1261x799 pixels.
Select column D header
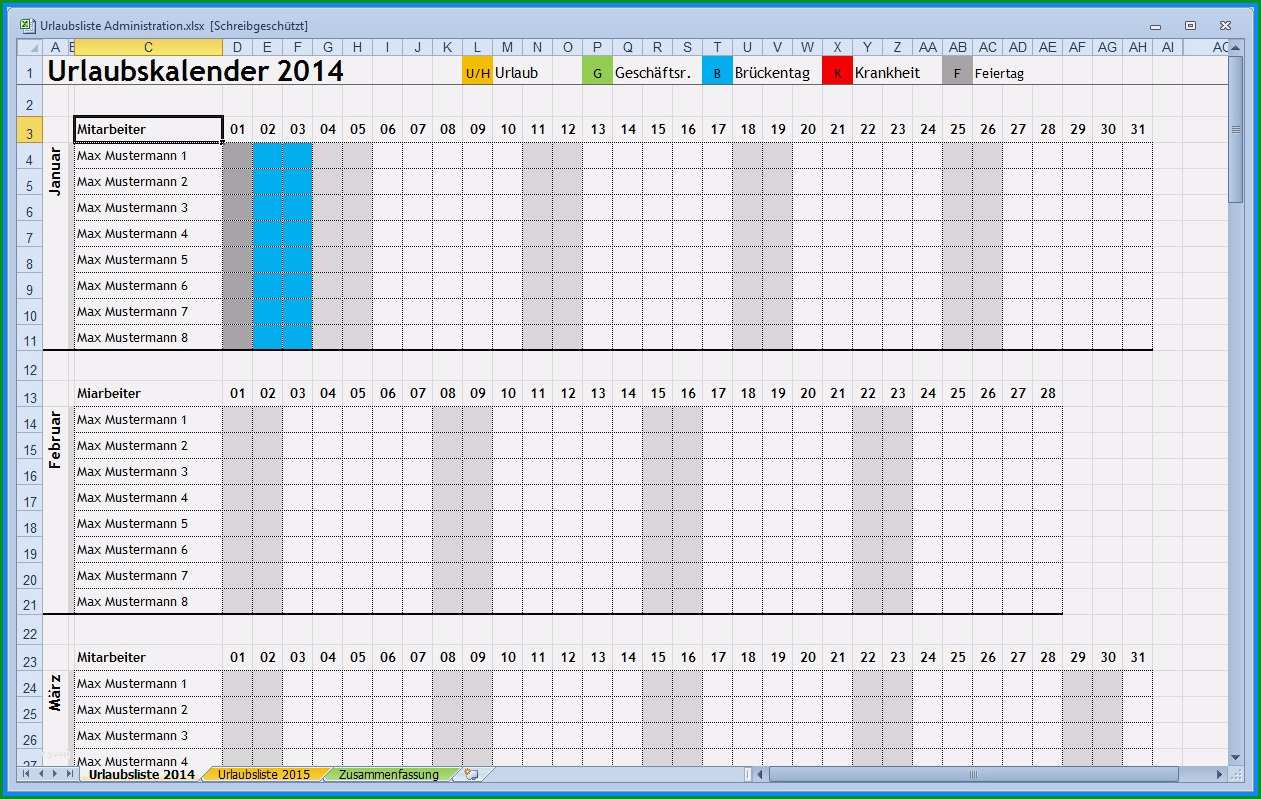(x=237, y=47)
